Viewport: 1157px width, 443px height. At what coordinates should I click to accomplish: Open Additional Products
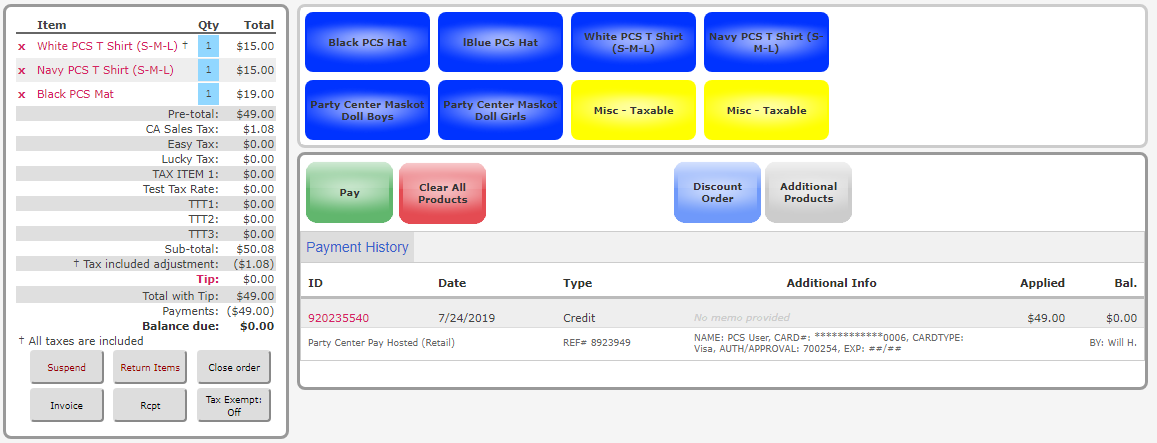[808, 193]
